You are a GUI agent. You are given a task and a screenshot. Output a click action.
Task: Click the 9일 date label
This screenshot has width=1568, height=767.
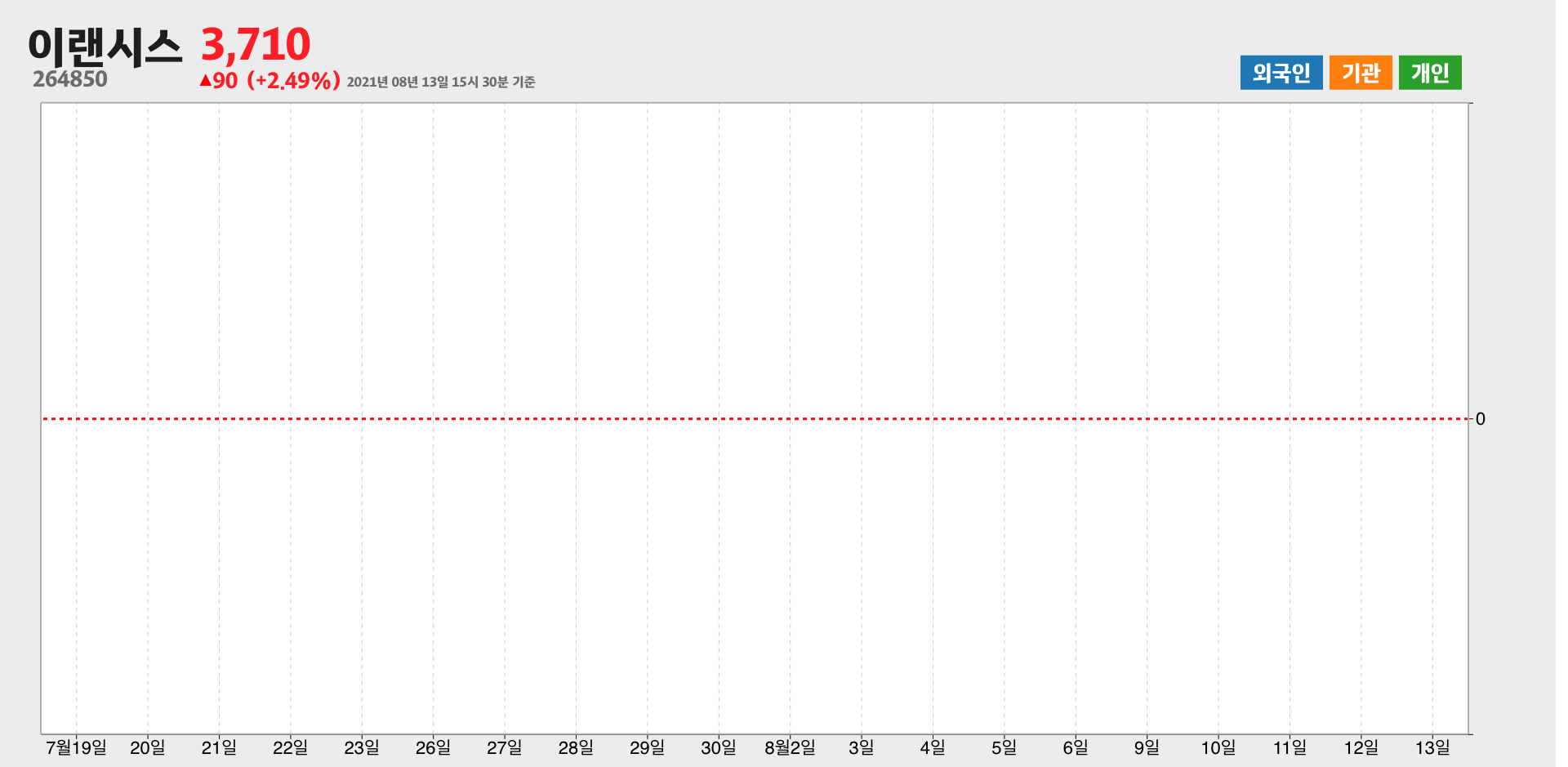click(1147, 747)
